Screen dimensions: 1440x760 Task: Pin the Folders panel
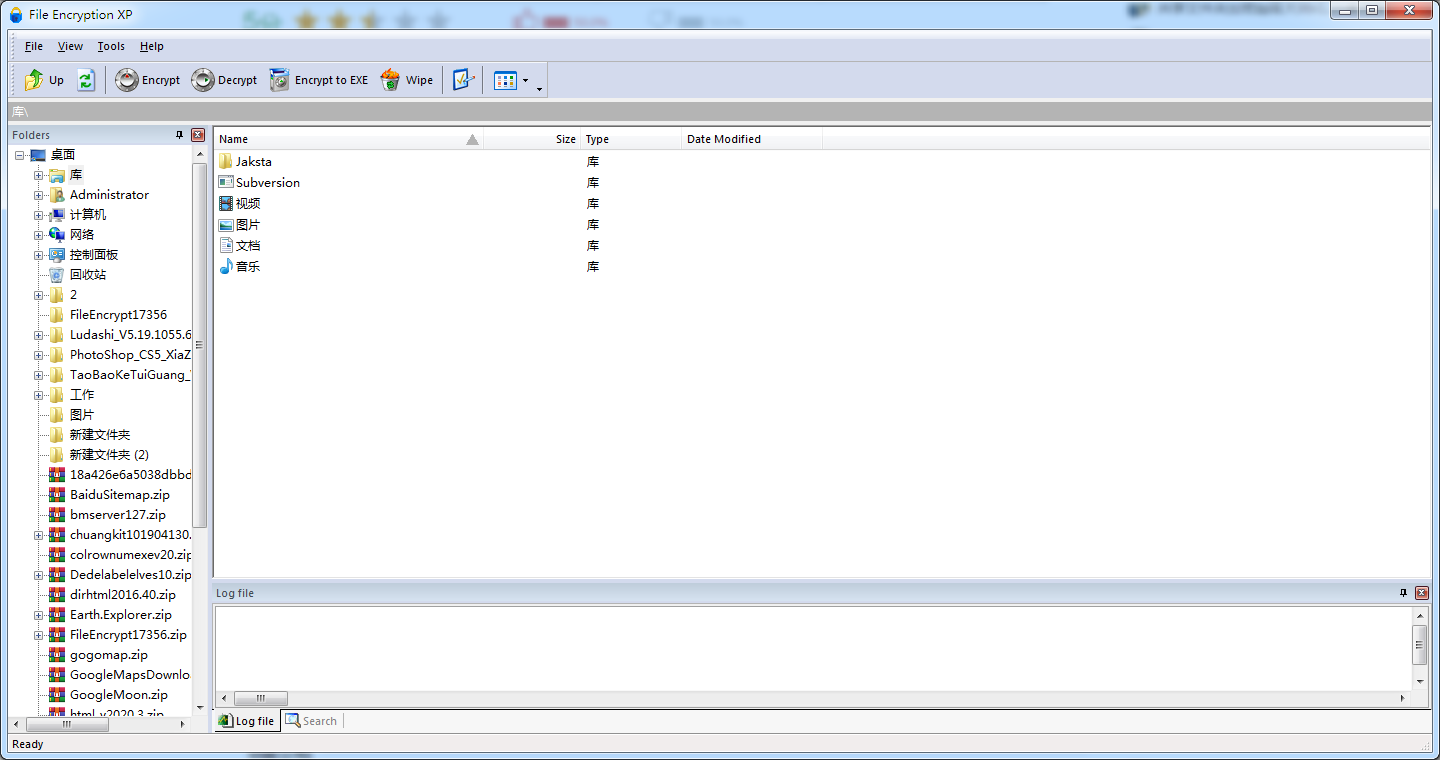[x=180, y=135]
